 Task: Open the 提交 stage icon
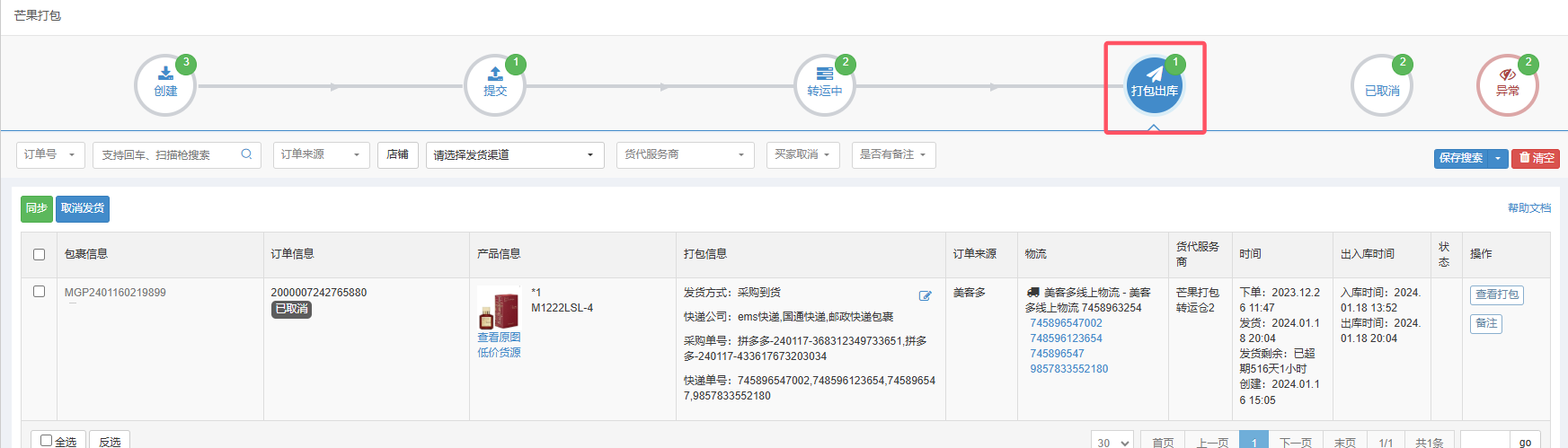[x=495, y=85]
